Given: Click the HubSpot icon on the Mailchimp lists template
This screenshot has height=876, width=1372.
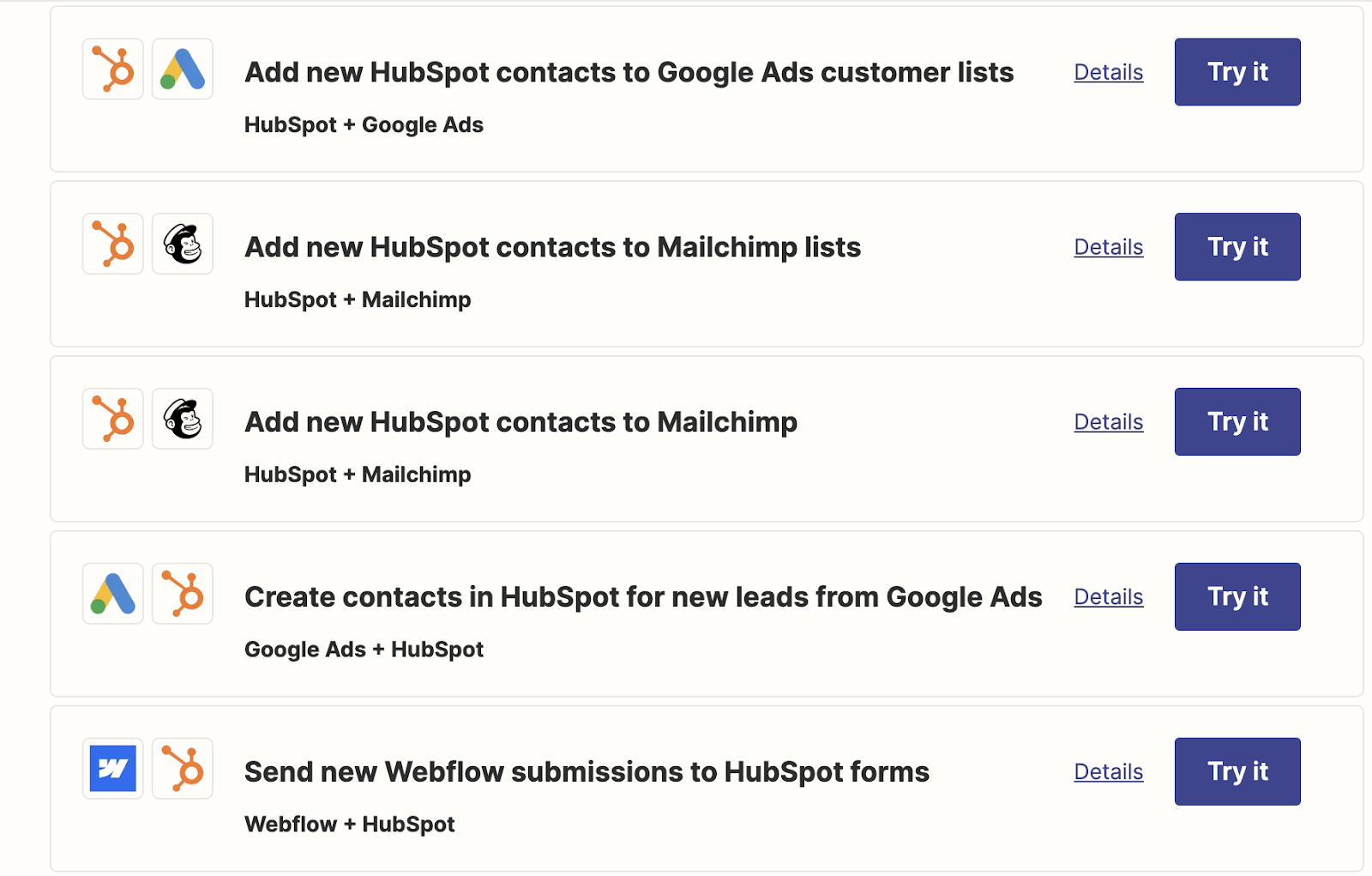Looking at the screenshot, I should click(x=112, y=244).
